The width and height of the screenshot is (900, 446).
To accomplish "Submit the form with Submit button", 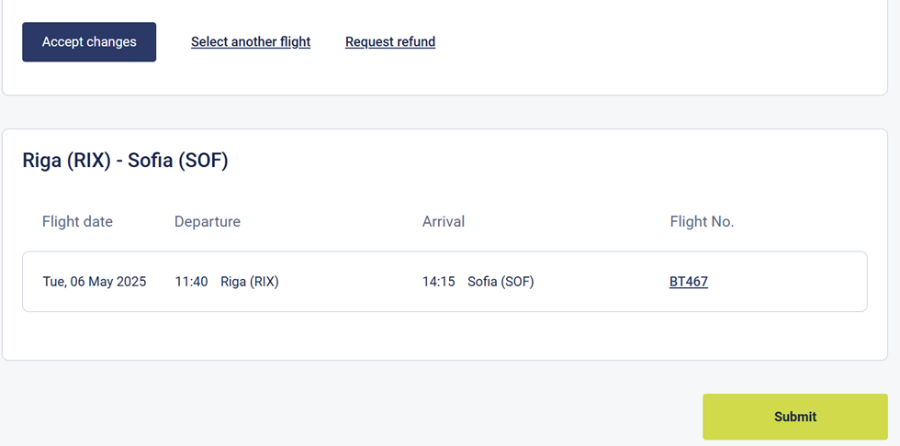I will click(795, 417).
